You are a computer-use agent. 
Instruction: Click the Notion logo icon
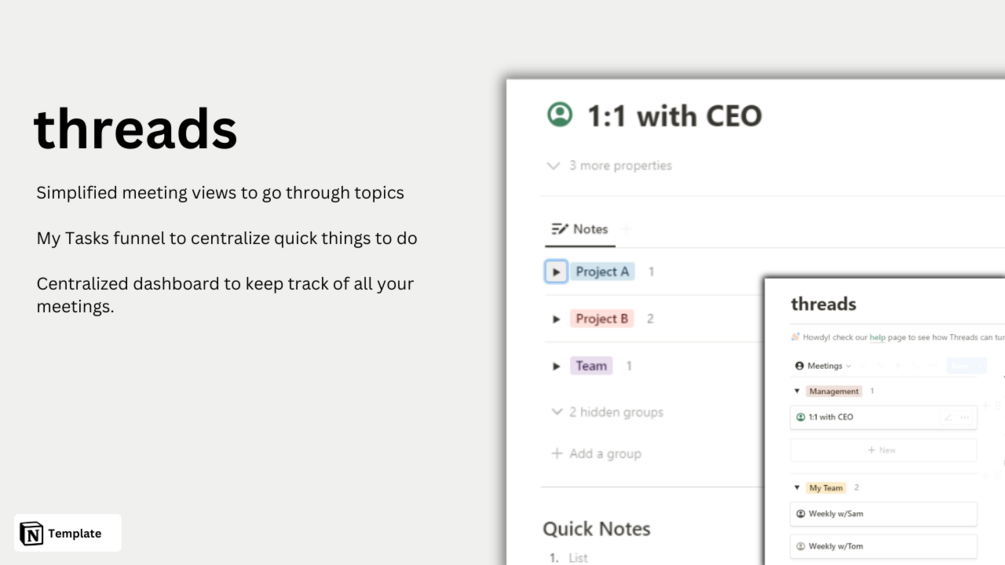pyautogui.click(x=31, y=533)
